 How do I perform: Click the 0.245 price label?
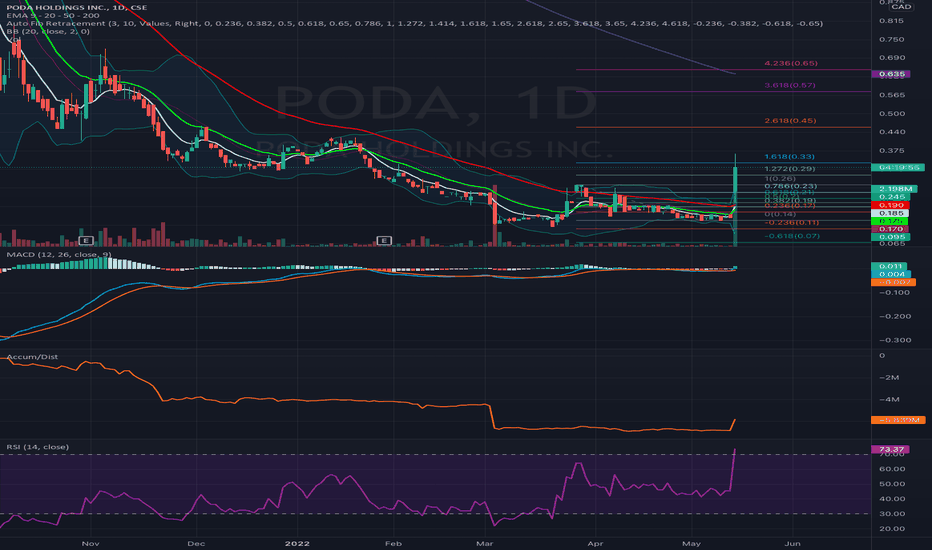coord(890,197)
